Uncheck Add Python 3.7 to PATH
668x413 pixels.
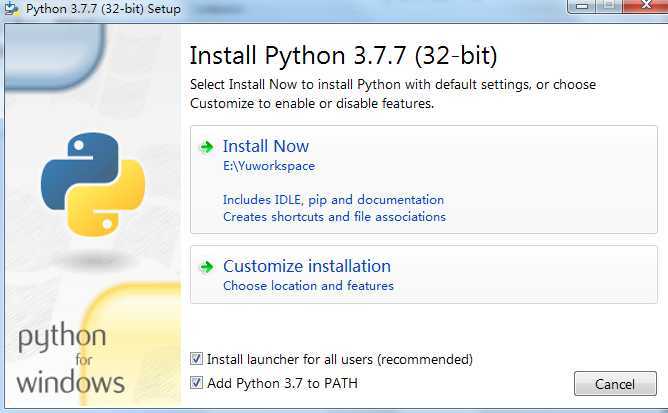coord(196,382)
